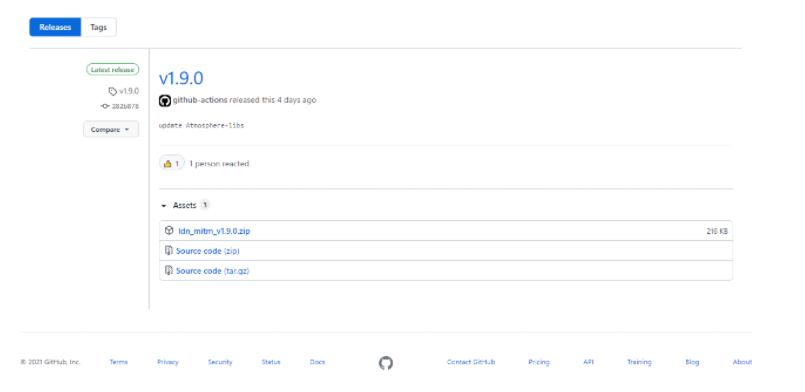The width and height of the screenshot is (805, 392).
Task: Switch to the Tags tab
Action: pyautogui.click(x=99, y=27)
